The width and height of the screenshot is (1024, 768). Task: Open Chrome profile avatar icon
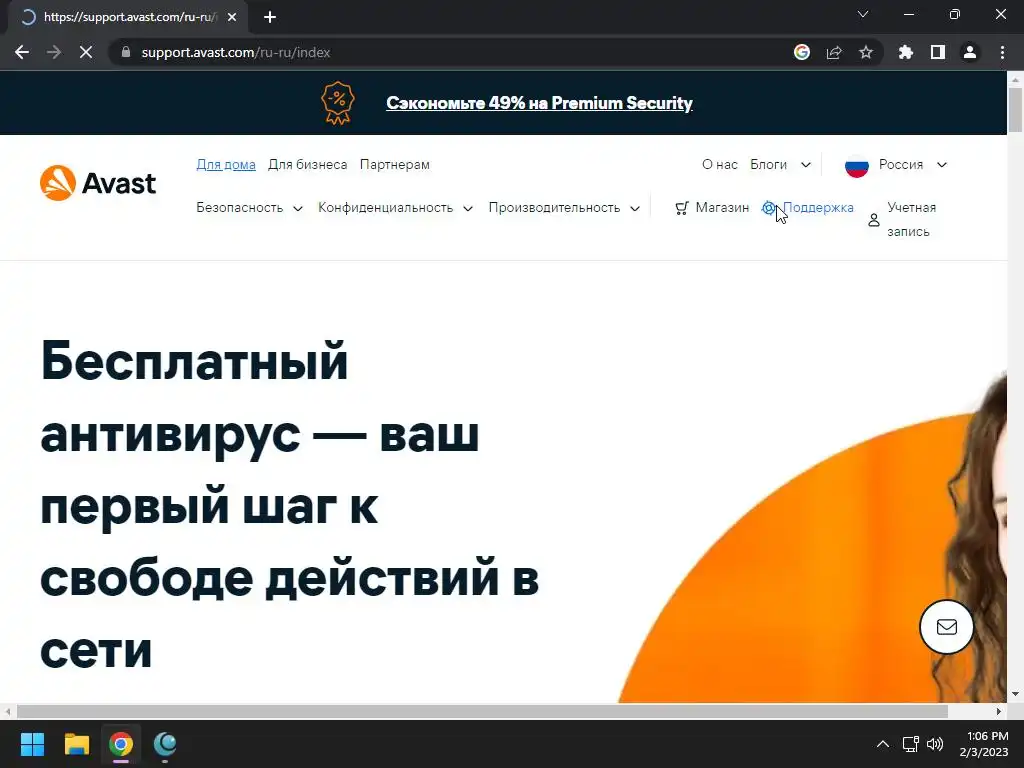point(970,52)
